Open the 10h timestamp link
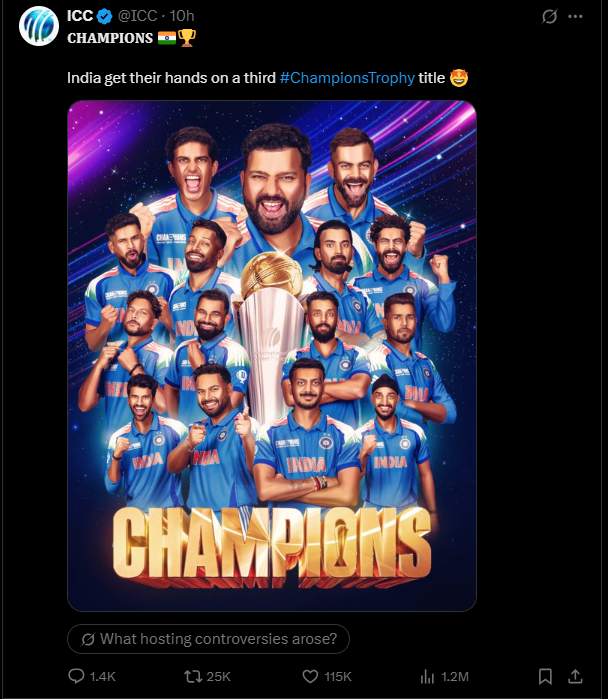The image size is (608, 699). (x=182, y=16)
